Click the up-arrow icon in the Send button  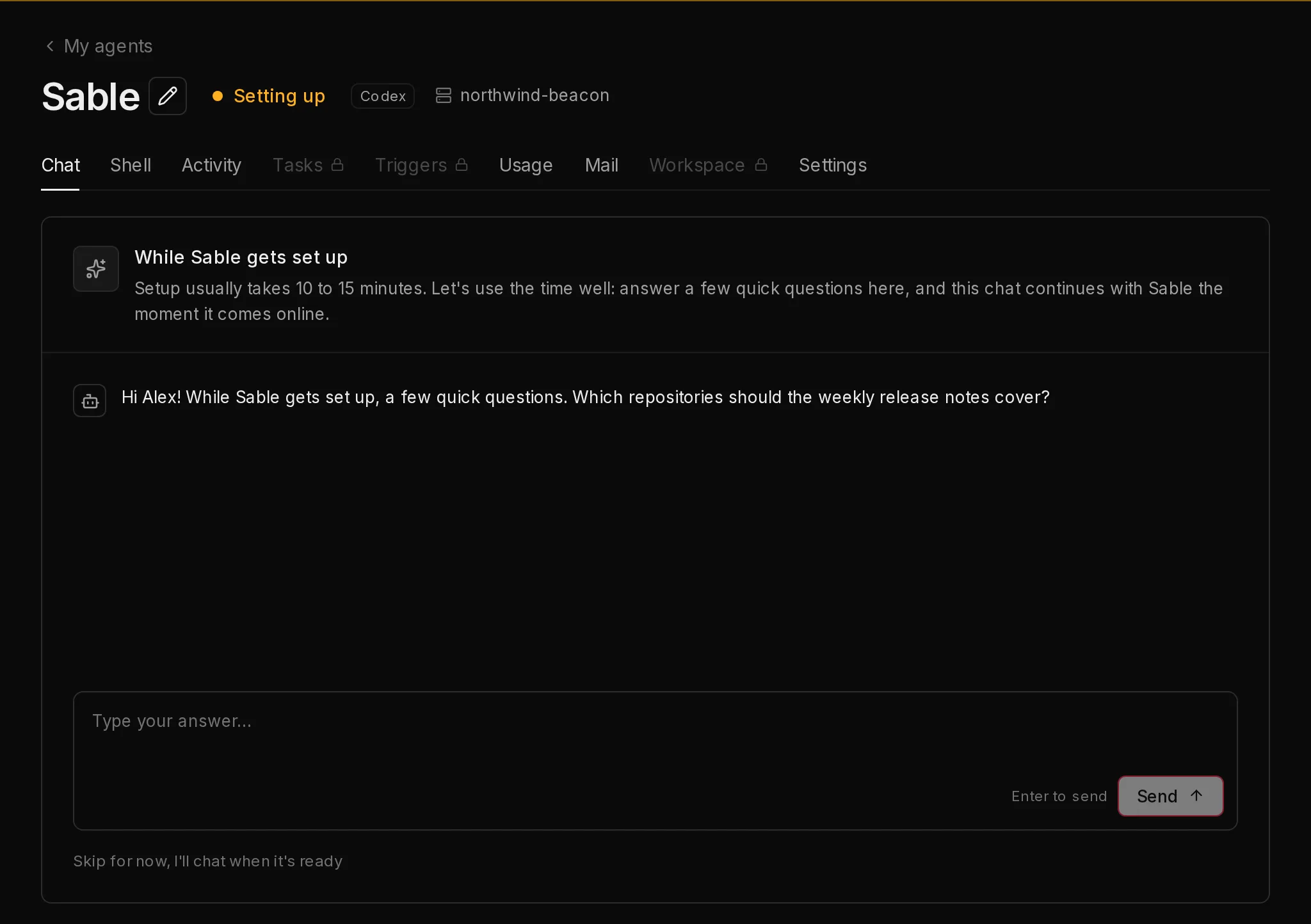(1196, 795)
